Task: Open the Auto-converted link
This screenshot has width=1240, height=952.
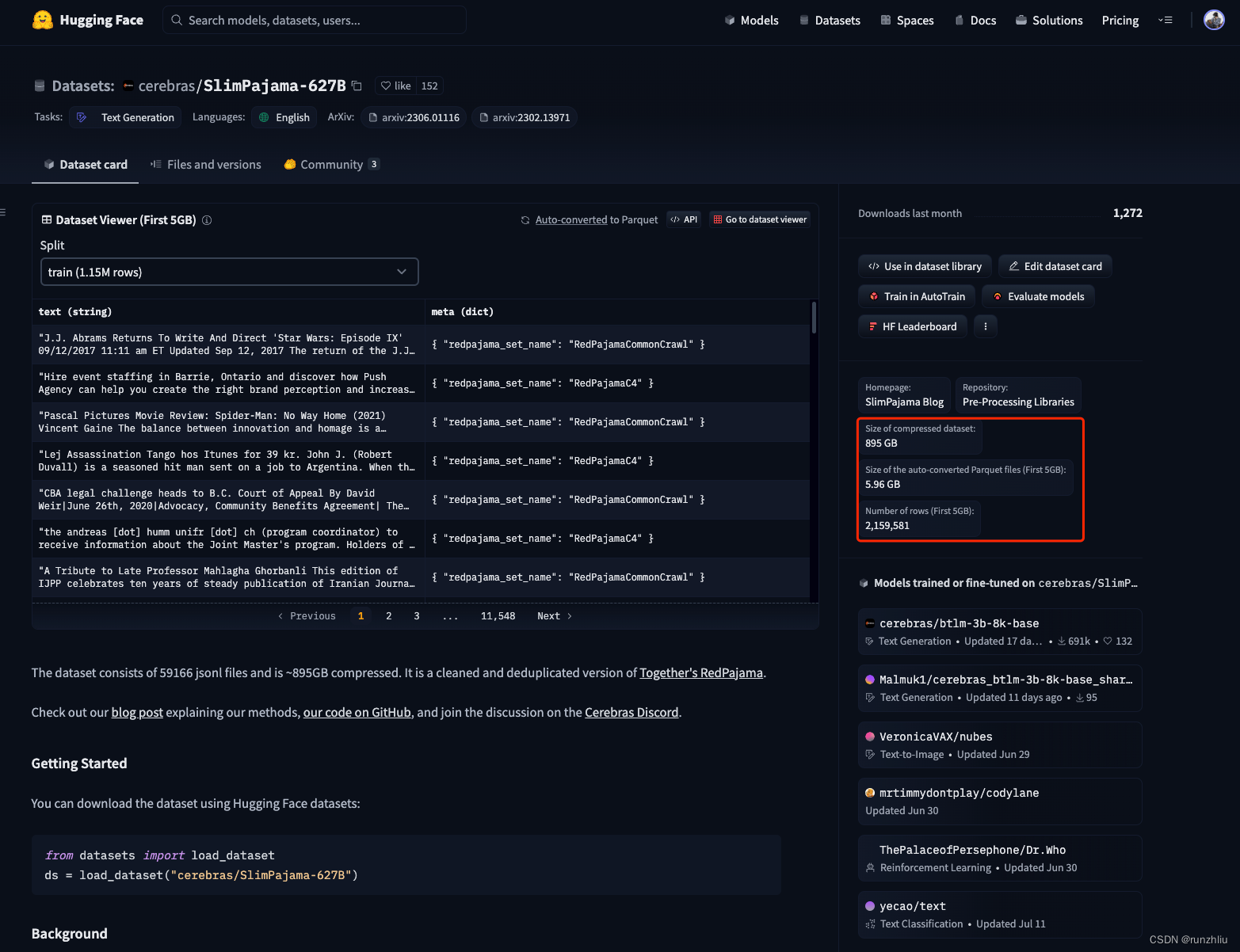Action: (x=571, y=219)
